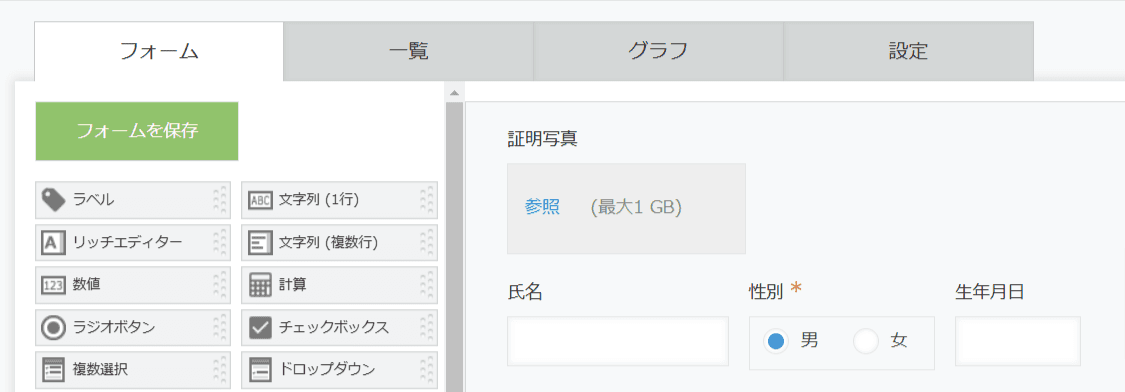1125x392 pixels.
Task: Click the drag handle on 数値
Action: click(221, 285)
